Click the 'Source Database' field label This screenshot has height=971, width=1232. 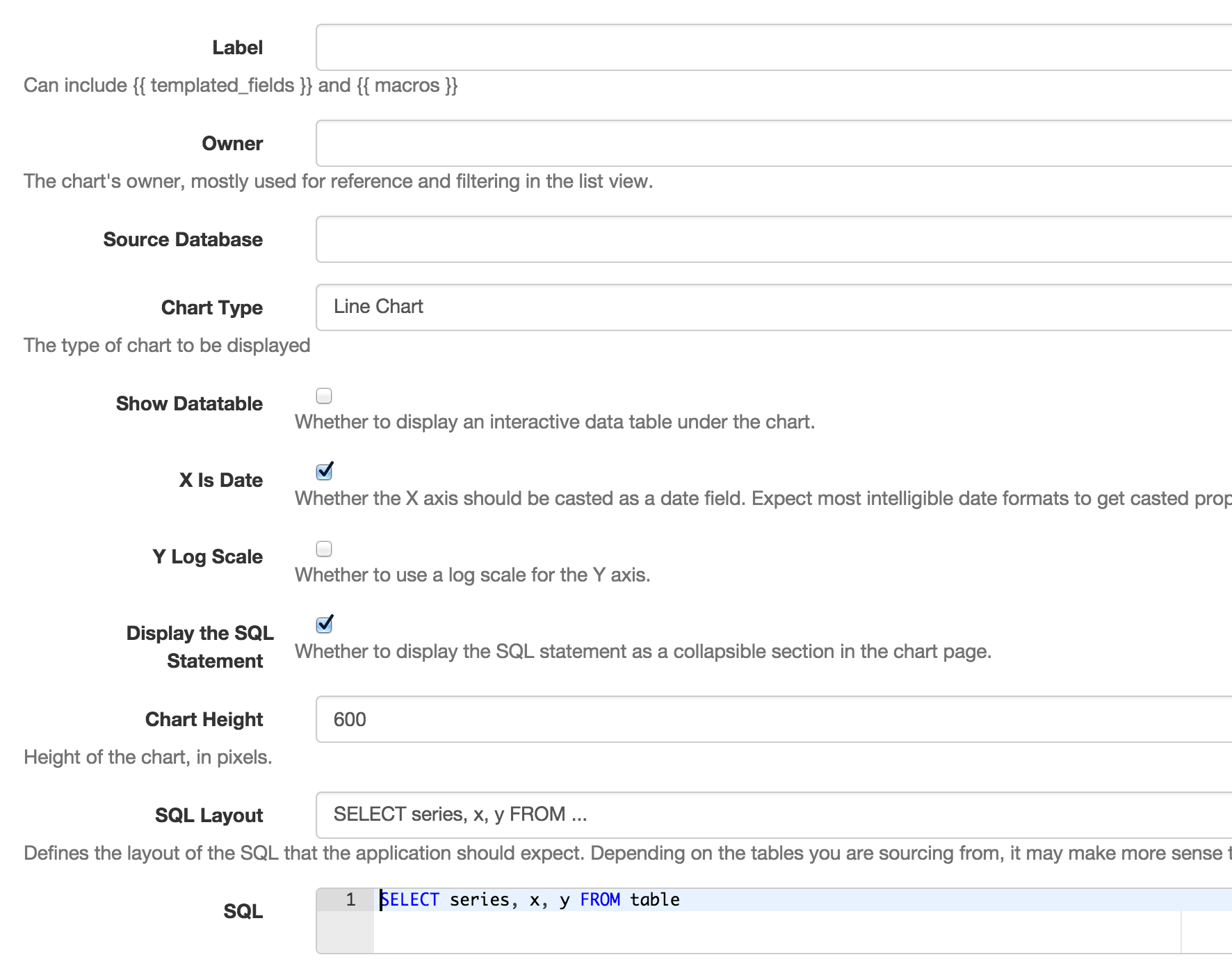[183, 239]
